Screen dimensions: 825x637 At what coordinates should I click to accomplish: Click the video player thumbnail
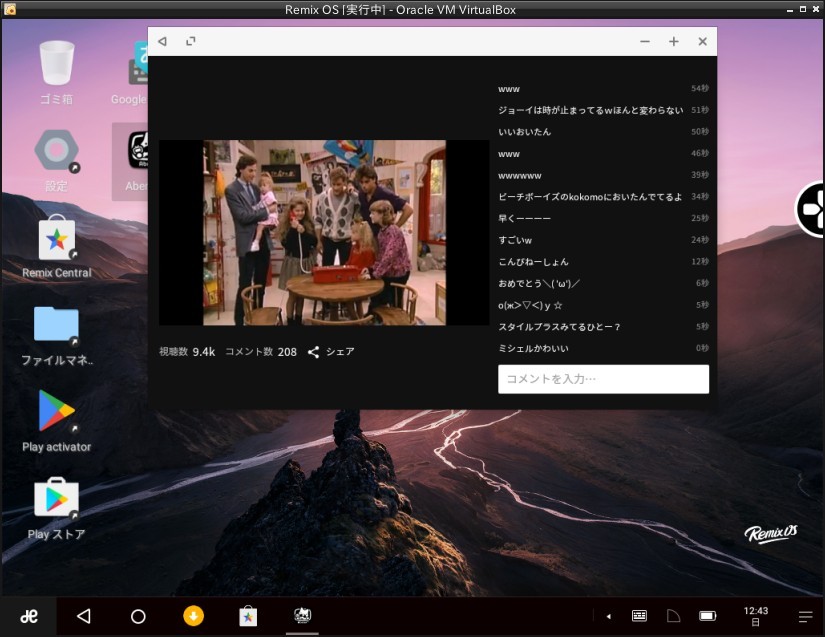click(x=324, y=232)
